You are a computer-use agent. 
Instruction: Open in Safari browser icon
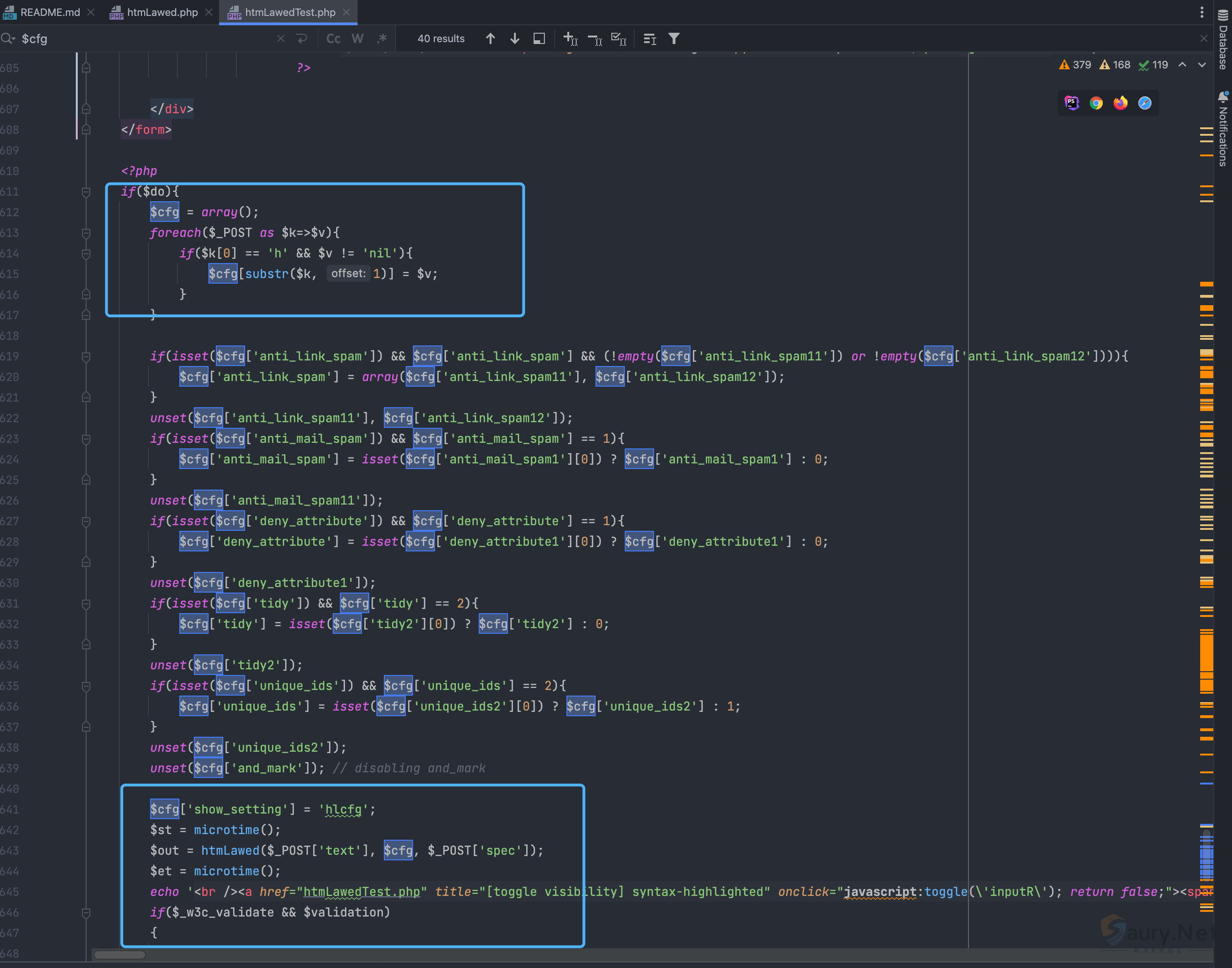tap(1145, 103)
